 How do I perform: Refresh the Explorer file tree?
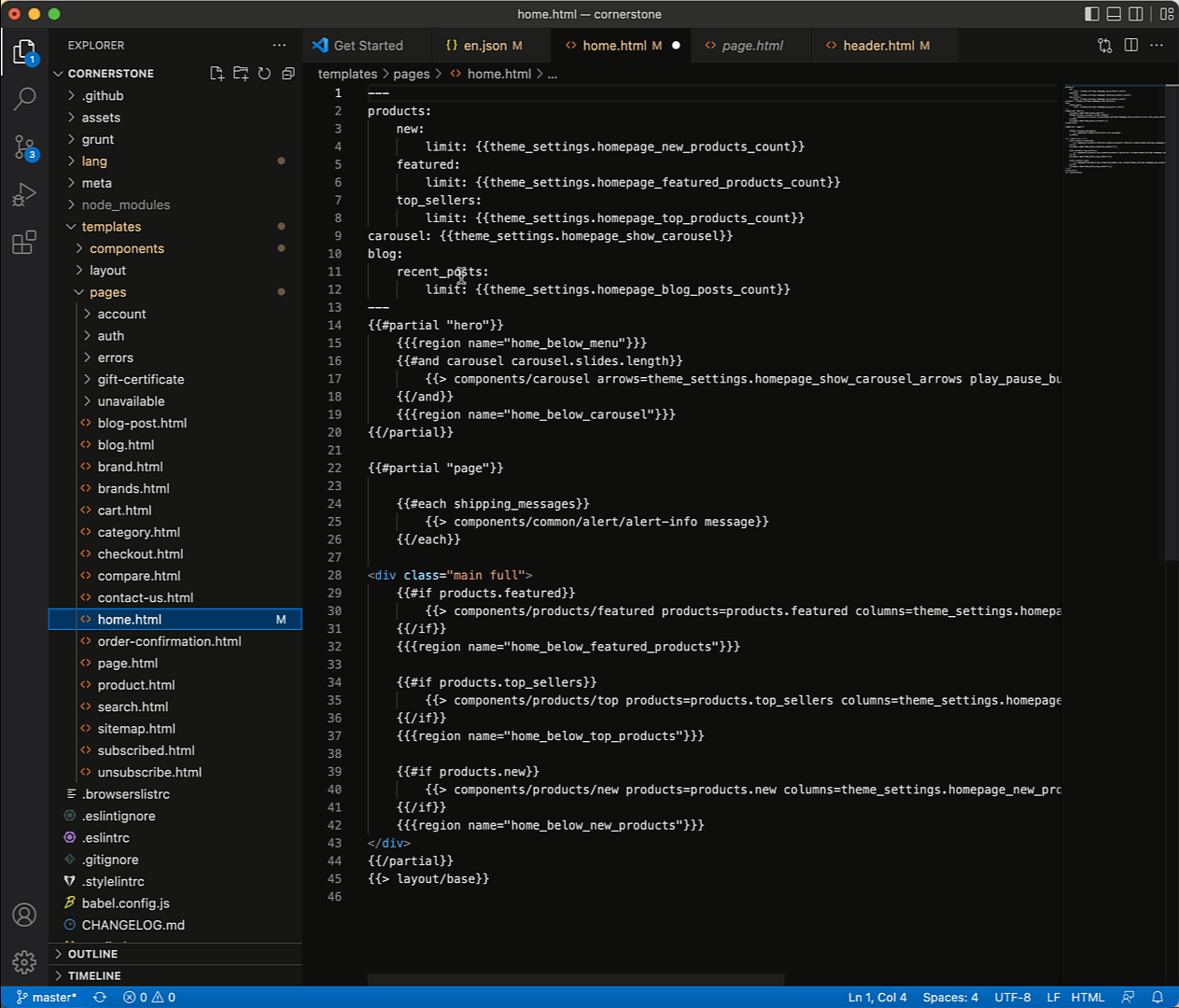(264, 74)
